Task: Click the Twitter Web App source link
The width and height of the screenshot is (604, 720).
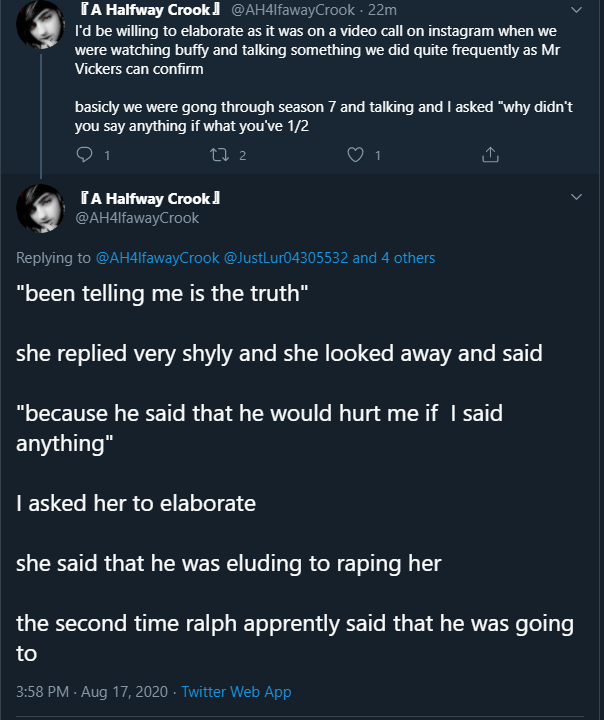Action: 236,692
